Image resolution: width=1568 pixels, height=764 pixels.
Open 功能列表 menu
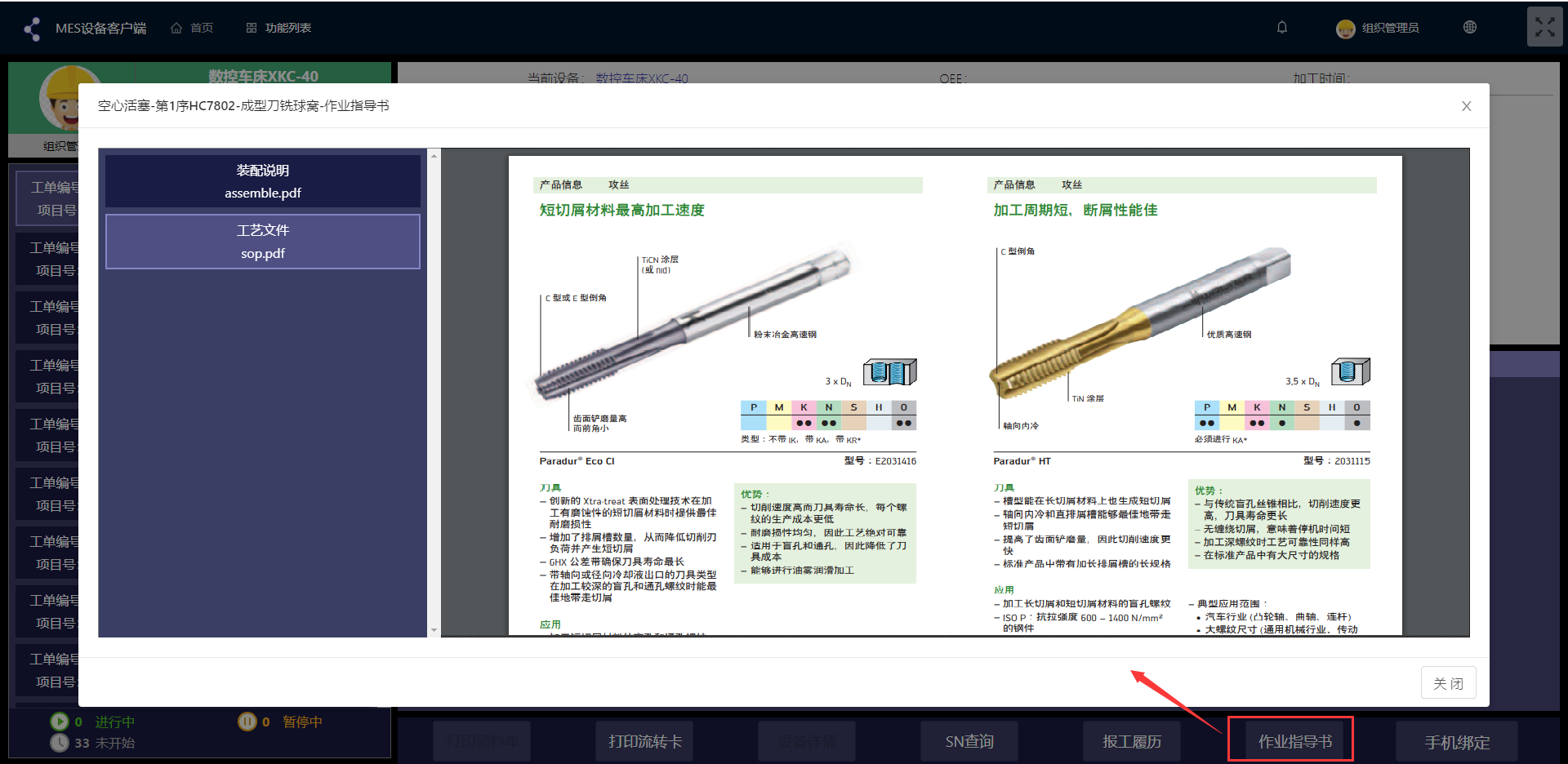278,28
